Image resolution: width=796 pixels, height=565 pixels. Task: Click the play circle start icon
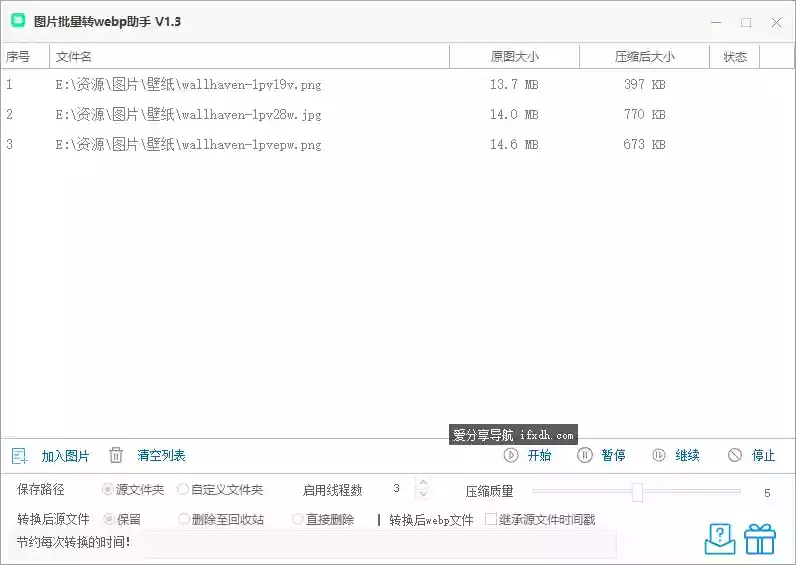tap(511, 455)
